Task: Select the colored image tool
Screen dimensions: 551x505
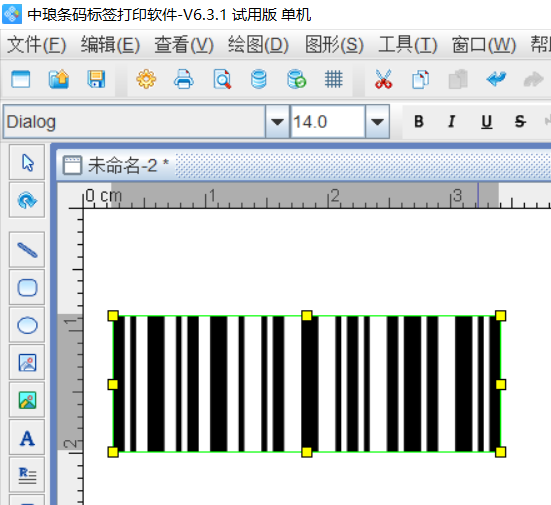Action: click(x=27, y=400)
